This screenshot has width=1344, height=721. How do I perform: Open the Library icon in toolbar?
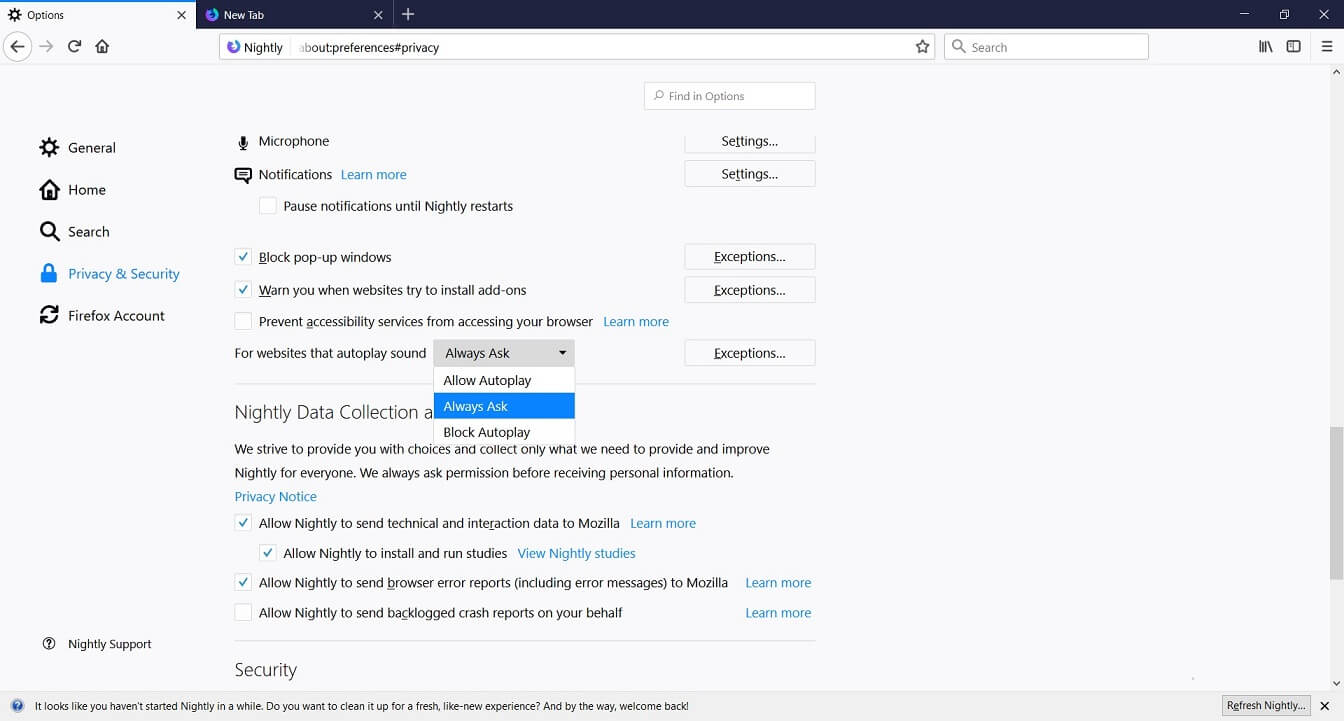(1266, 47)
